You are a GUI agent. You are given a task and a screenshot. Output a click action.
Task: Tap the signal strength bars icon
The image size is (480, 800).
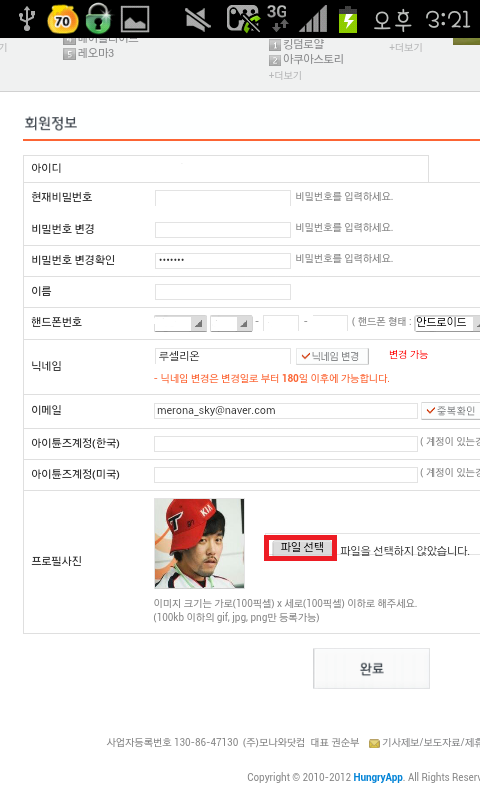[313, 19]
